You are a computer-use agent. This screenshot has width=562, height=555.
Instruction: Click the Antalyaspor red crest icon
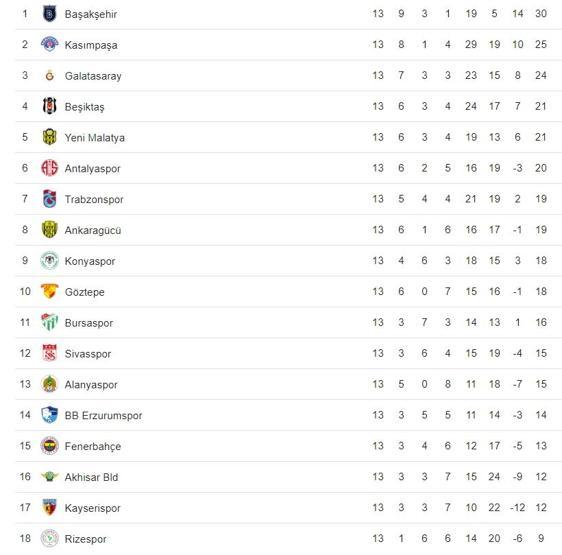tap(49, 168)
